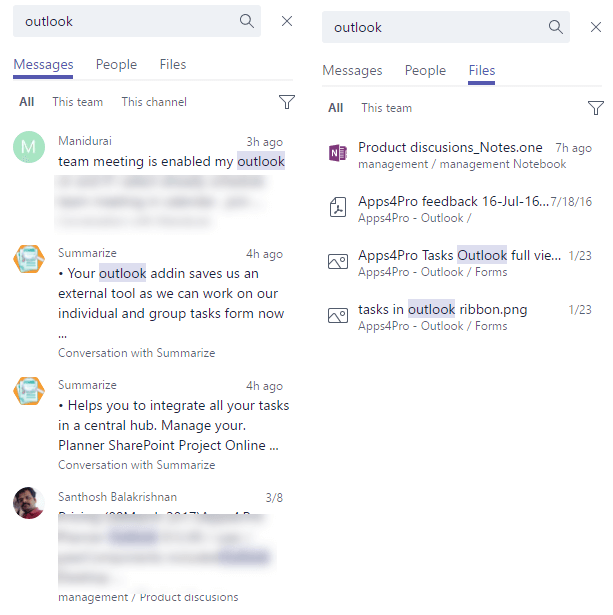Open the filter funnel in Messages results
Screen dimensions: 613x615
(287, 102)
